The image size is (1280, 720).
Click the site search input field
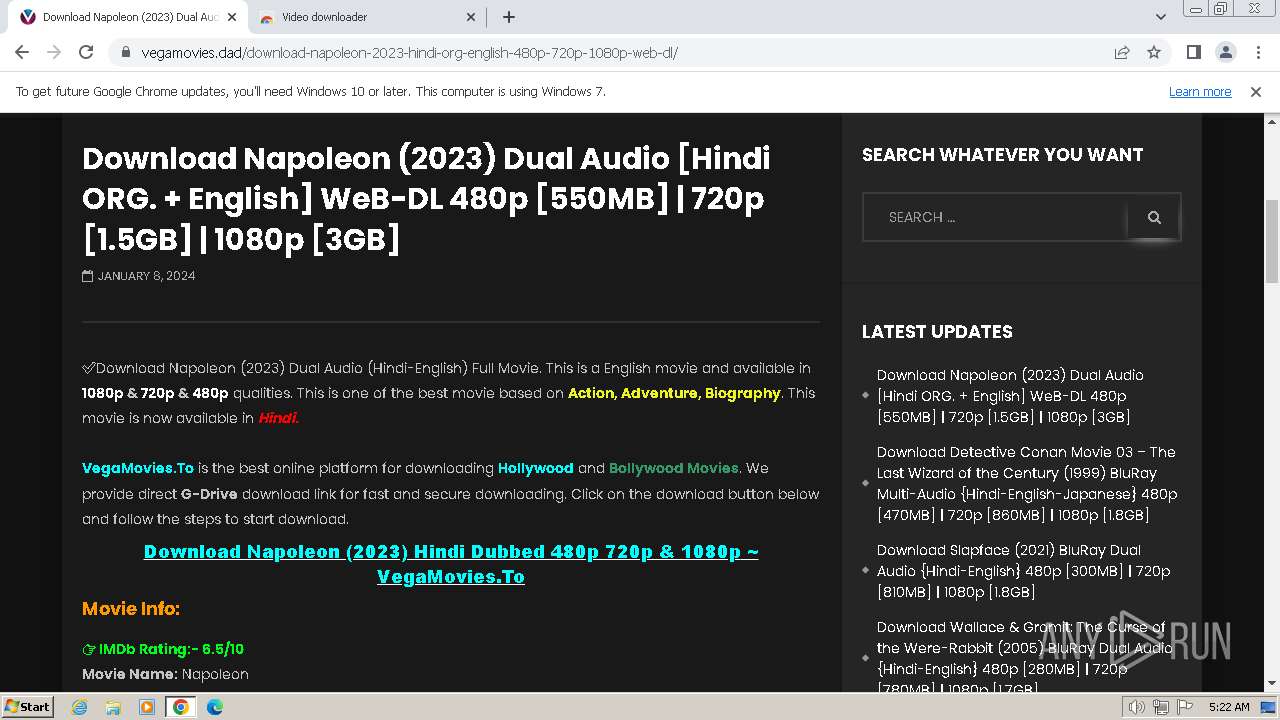[995, 217]
